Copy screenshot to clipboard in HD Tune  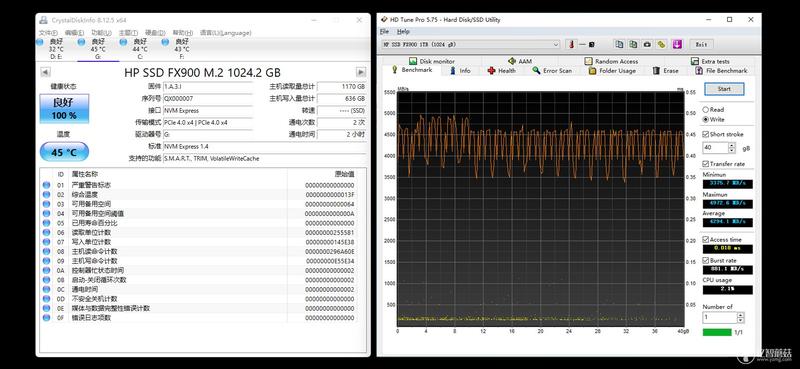[633, 44]
